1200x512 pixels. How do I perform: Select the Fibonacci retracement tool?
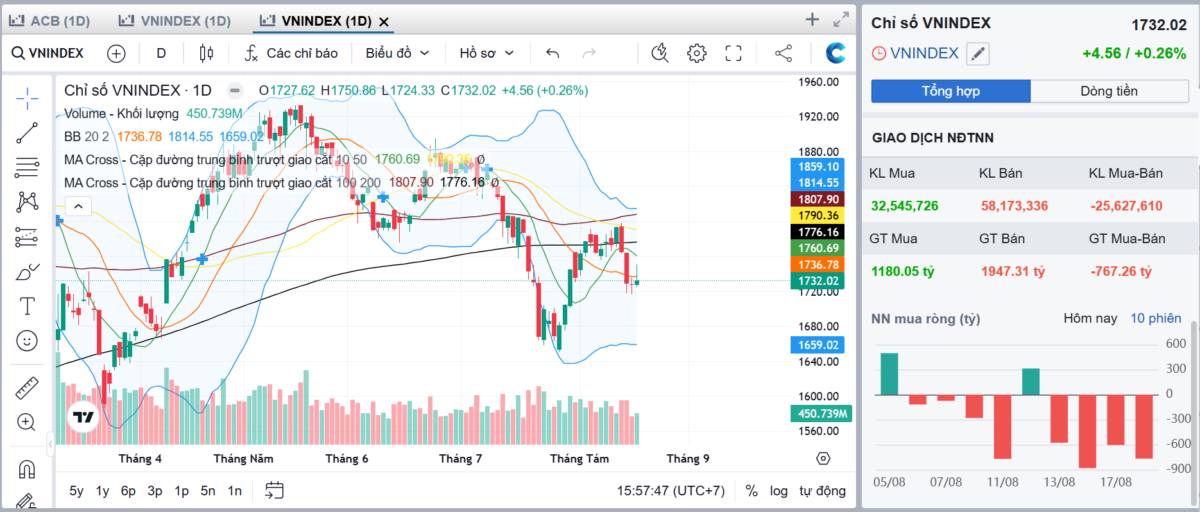point(27,167)
